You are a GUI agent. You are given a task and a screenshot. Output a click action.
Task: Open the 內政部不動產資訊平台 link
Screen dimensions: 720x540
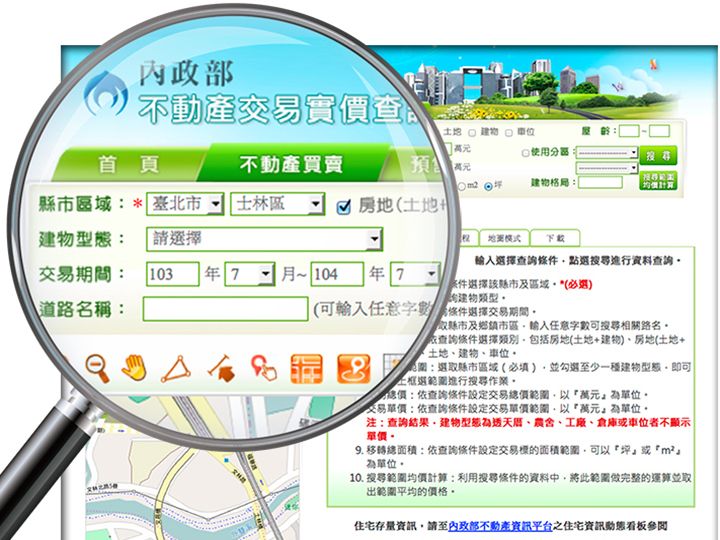coord(500,526)
